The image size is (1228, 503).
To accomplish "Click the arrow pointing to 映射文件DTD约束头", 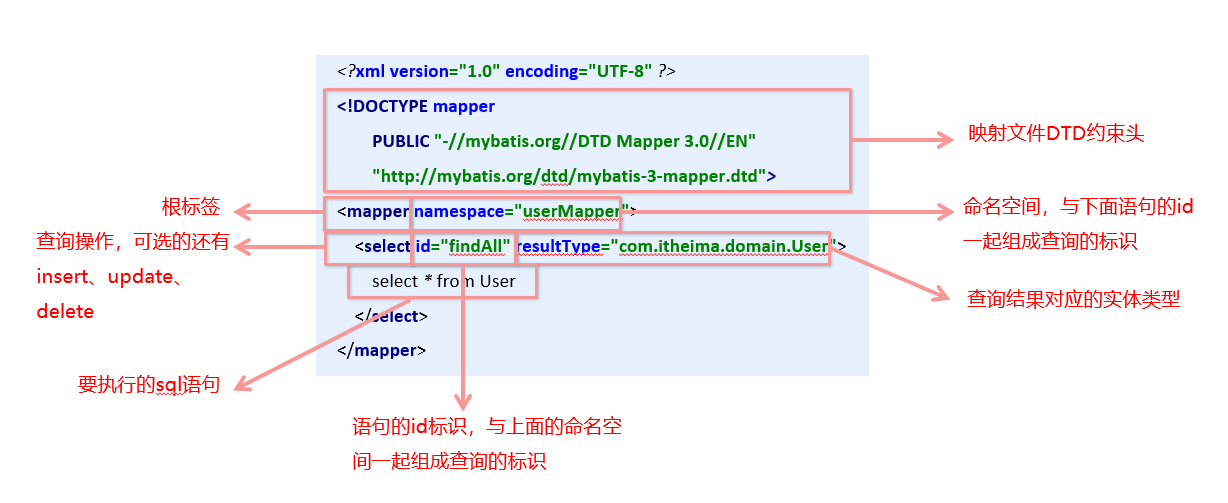I will [901, 141].
